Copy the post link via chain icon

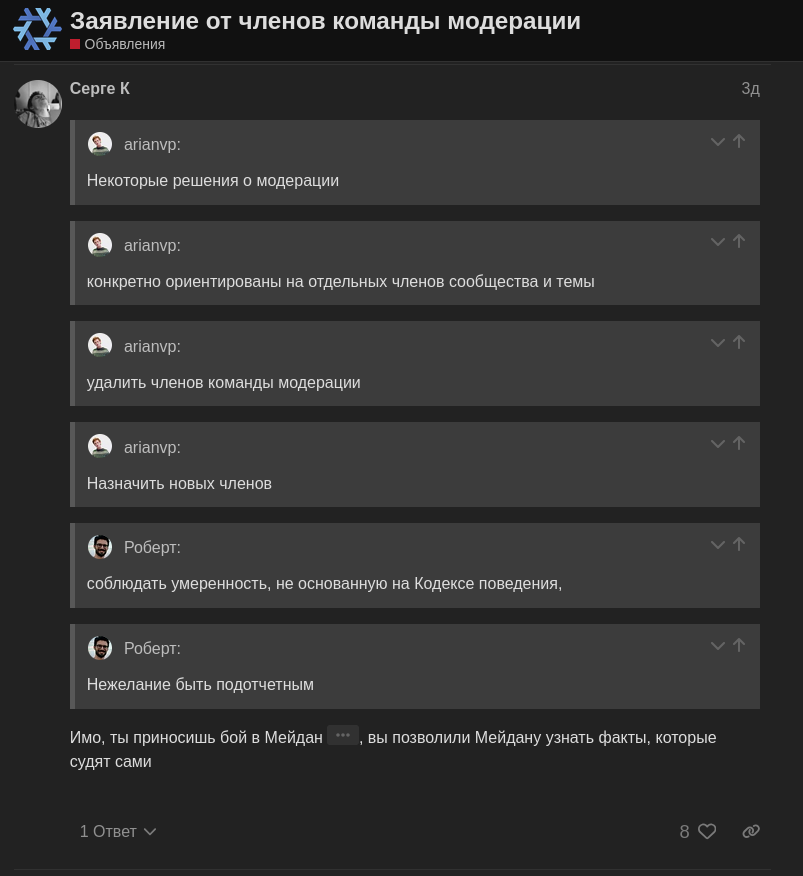click(751, 832)
